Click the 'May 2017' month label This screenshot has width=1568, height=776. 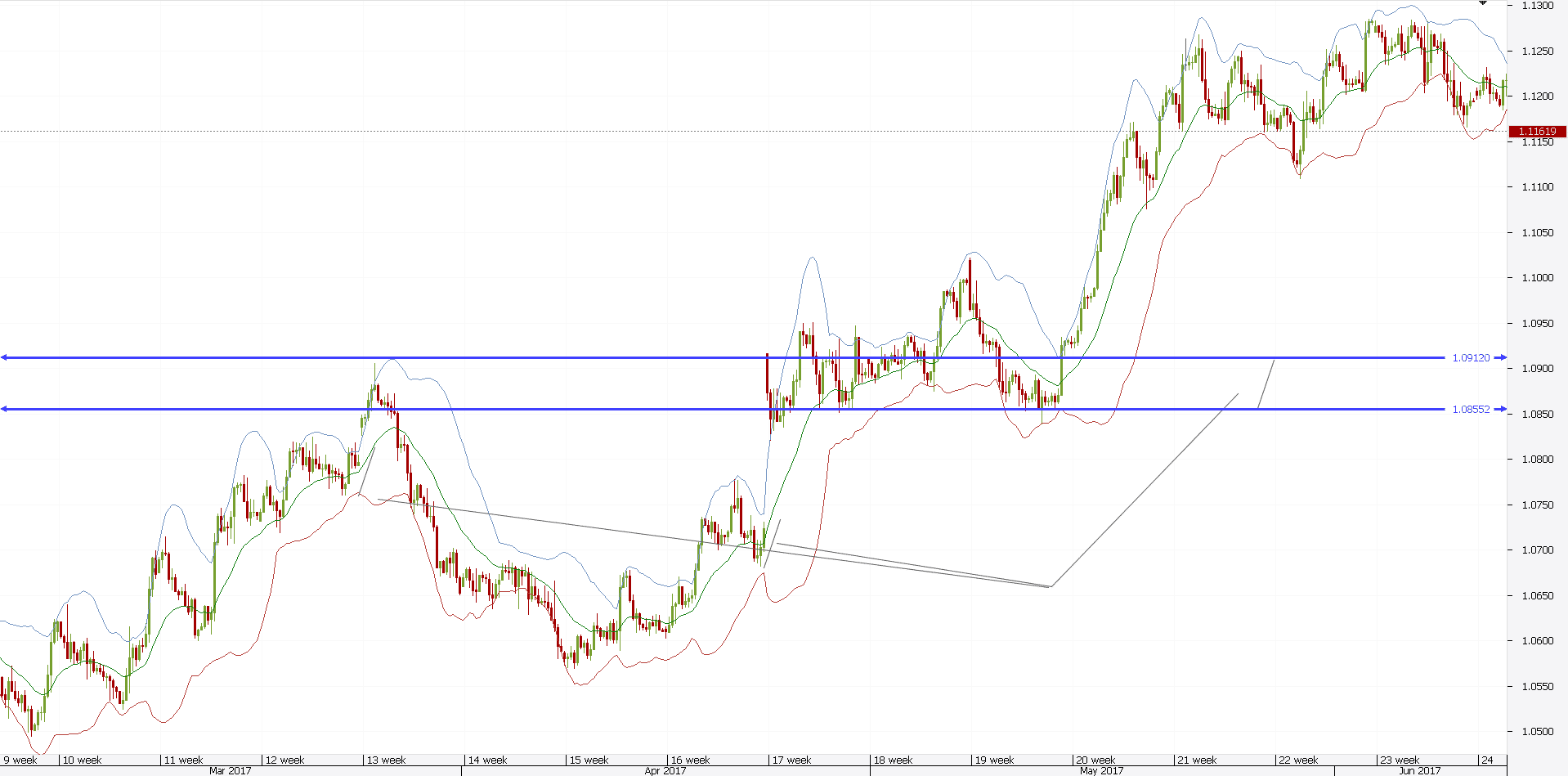pos(1101,771)
